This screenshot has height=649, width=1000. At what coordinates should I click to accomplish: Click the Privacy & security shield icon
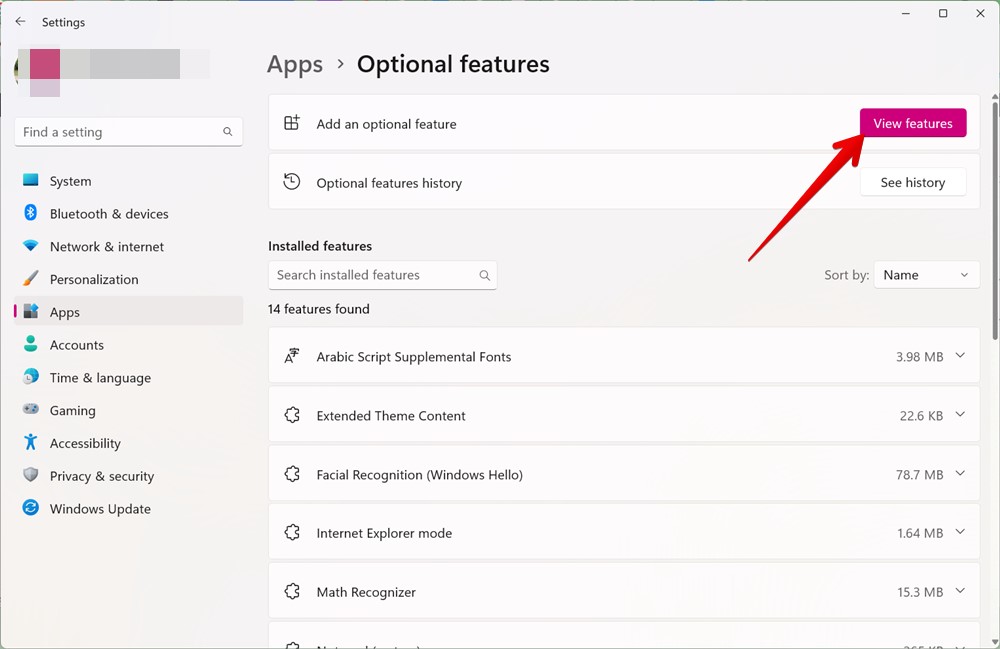click(31, 476)
